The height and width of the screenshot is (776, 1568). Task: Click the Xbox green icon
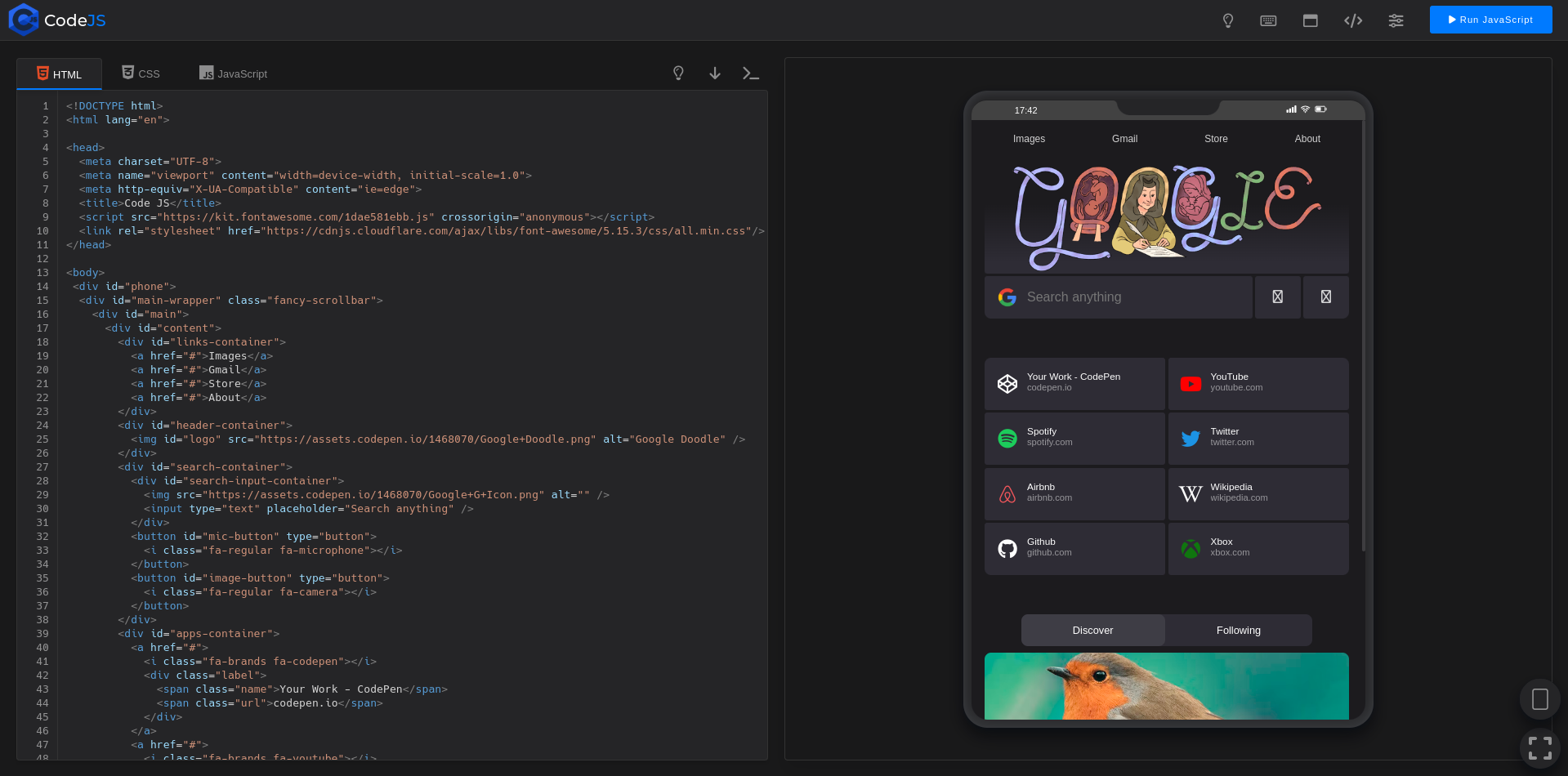click(x=1191, y=549)
